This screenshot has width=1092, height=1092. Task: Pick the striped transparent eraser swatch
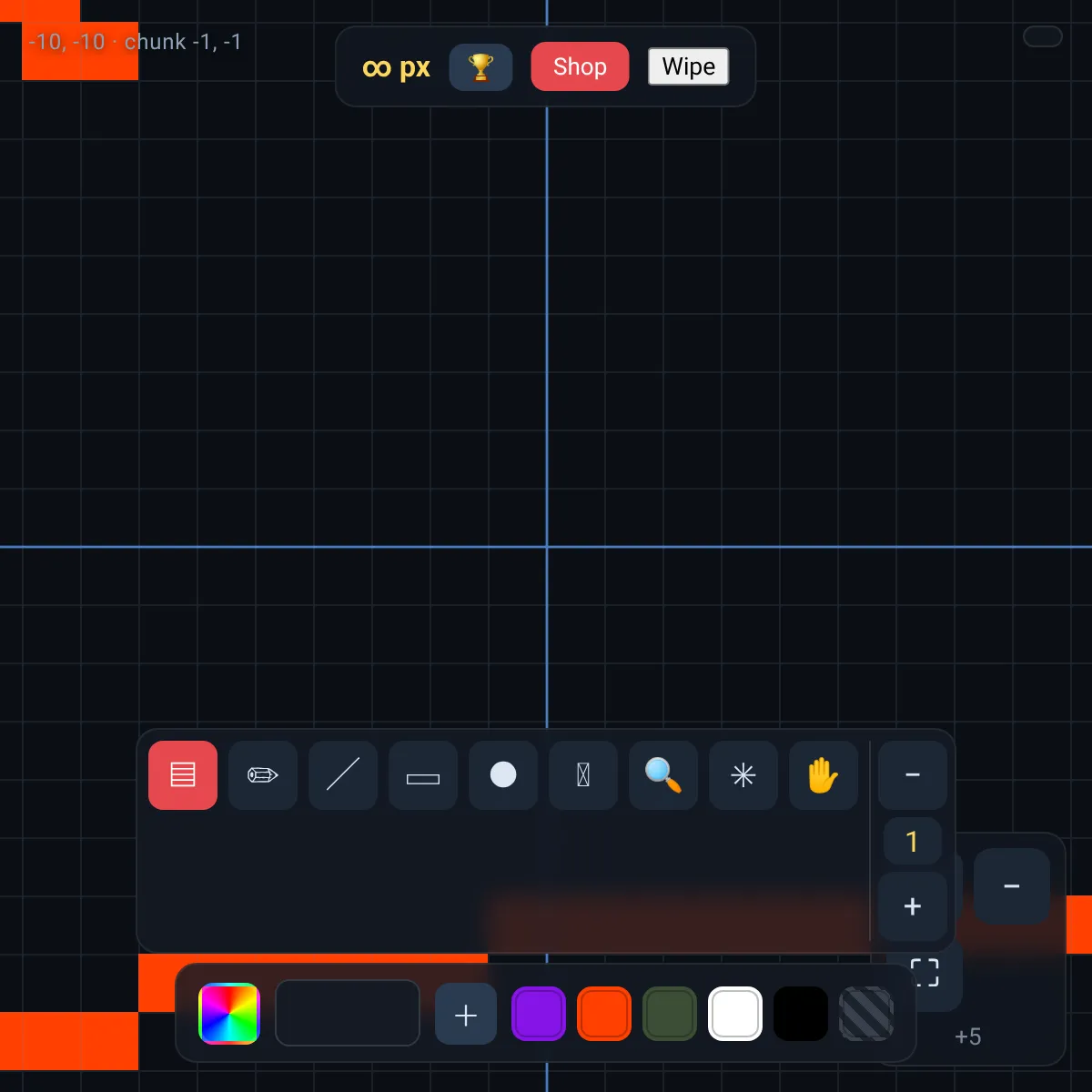point(866,1014)
